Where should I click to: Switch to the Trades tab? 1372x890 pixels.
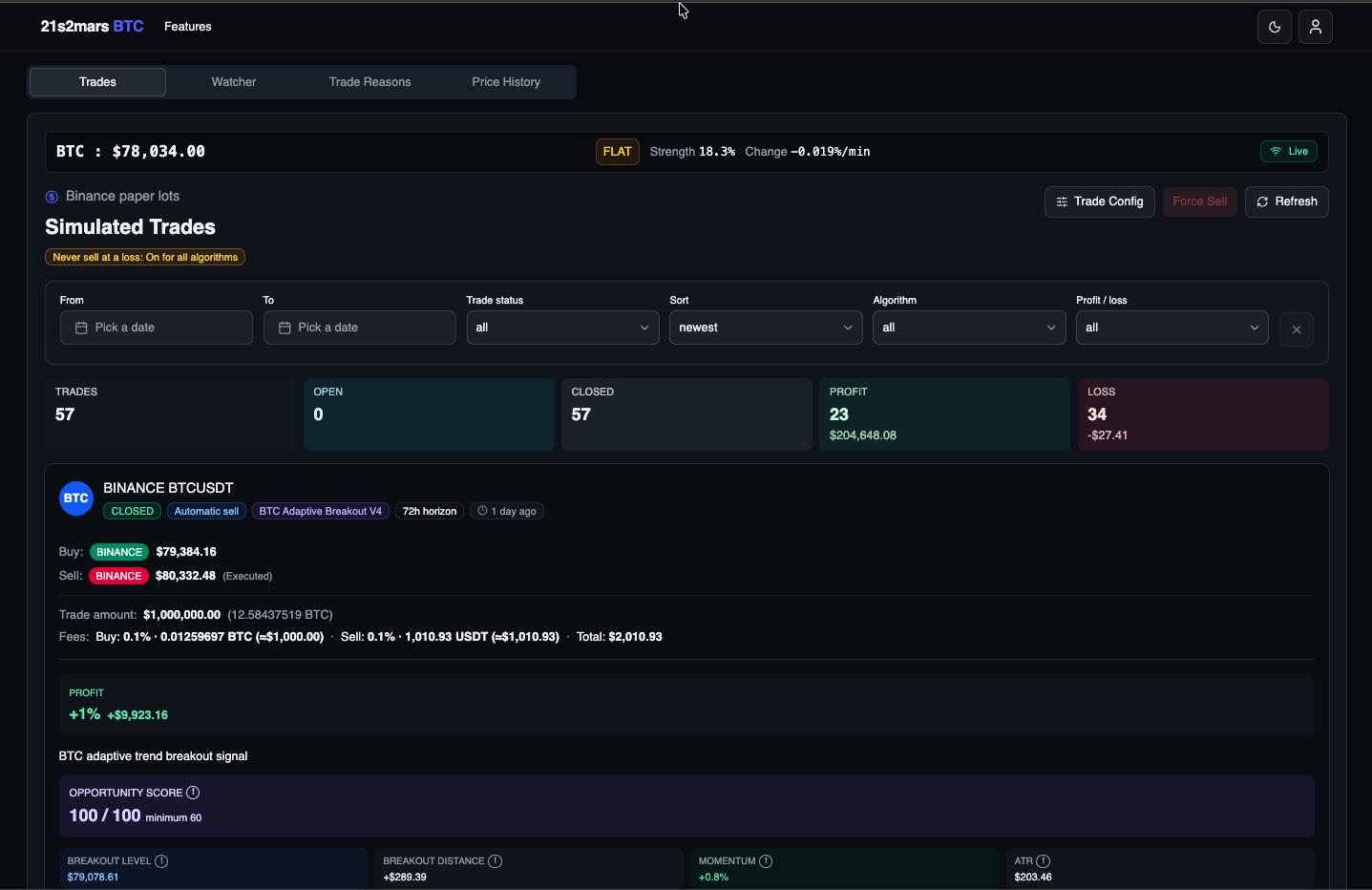point(97,82)
